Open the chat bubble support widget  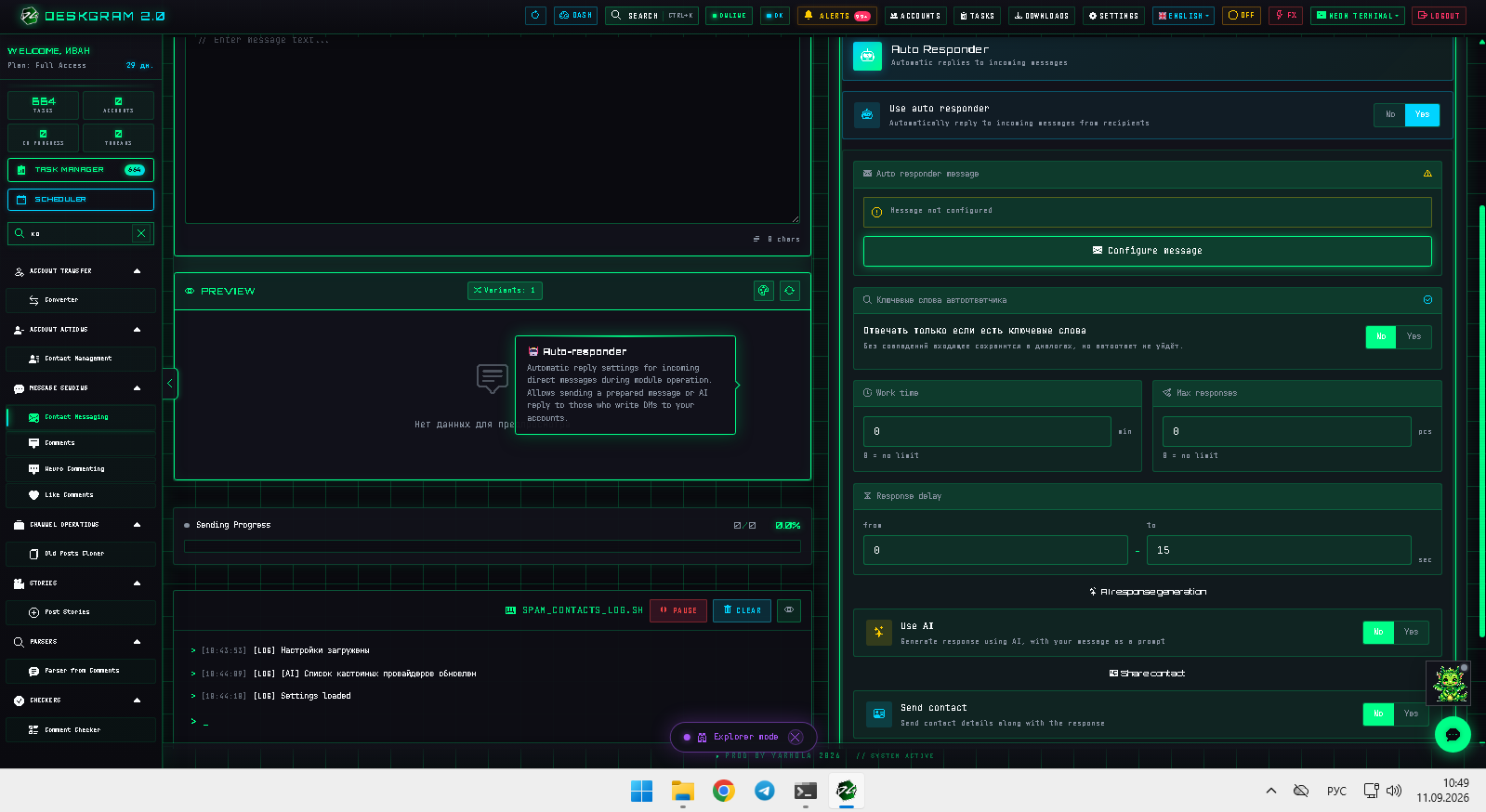1453,735
